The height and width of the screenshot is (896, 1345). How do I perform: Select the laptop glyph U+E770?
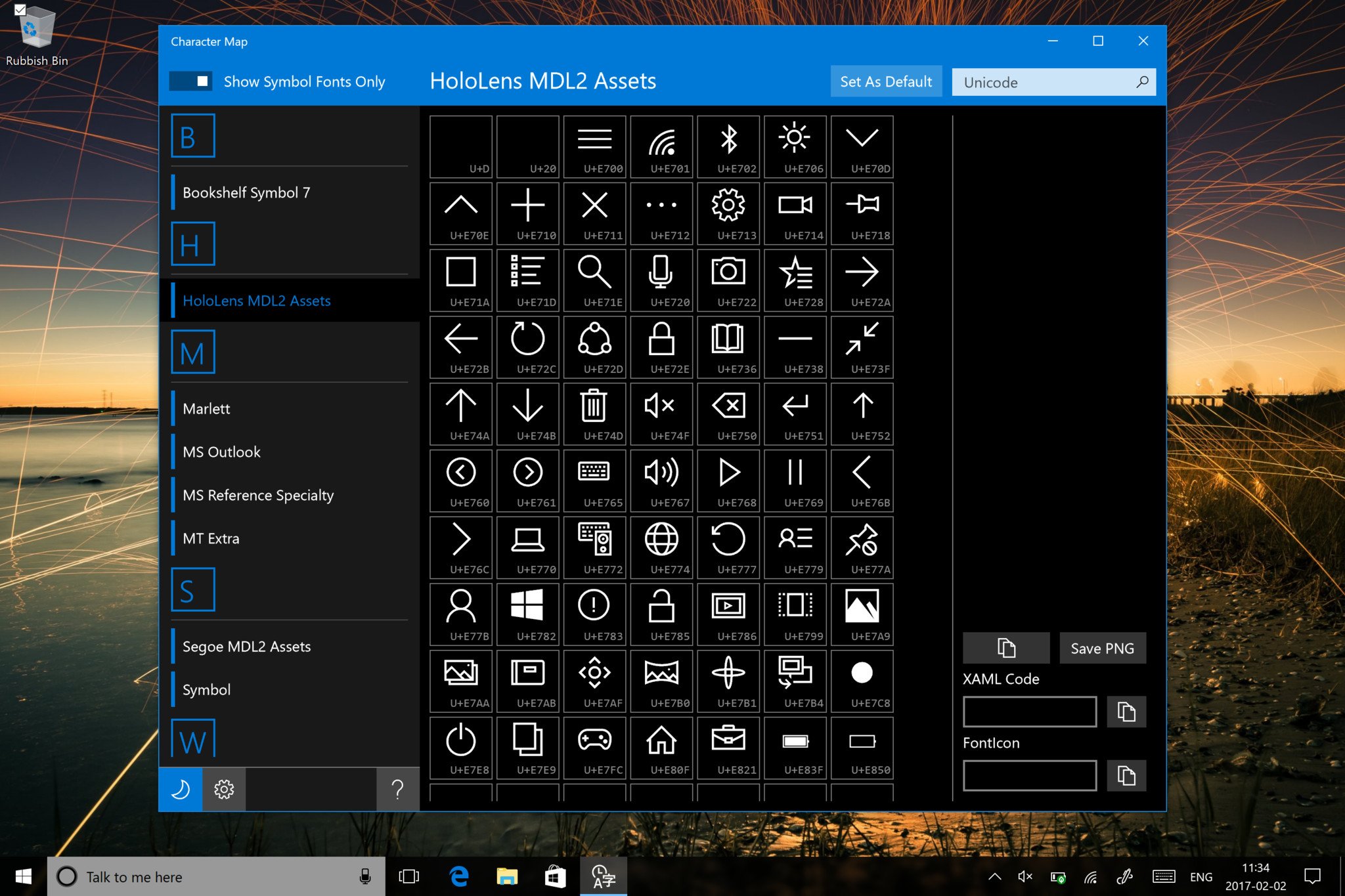(x=527, y=548)
